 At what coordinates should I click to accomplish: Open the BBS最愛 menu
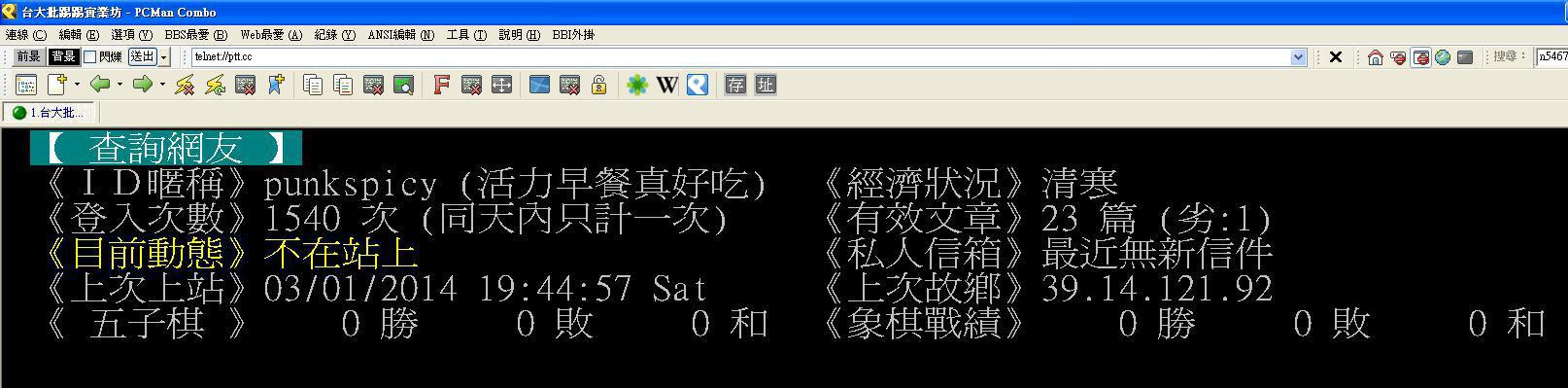195,35
